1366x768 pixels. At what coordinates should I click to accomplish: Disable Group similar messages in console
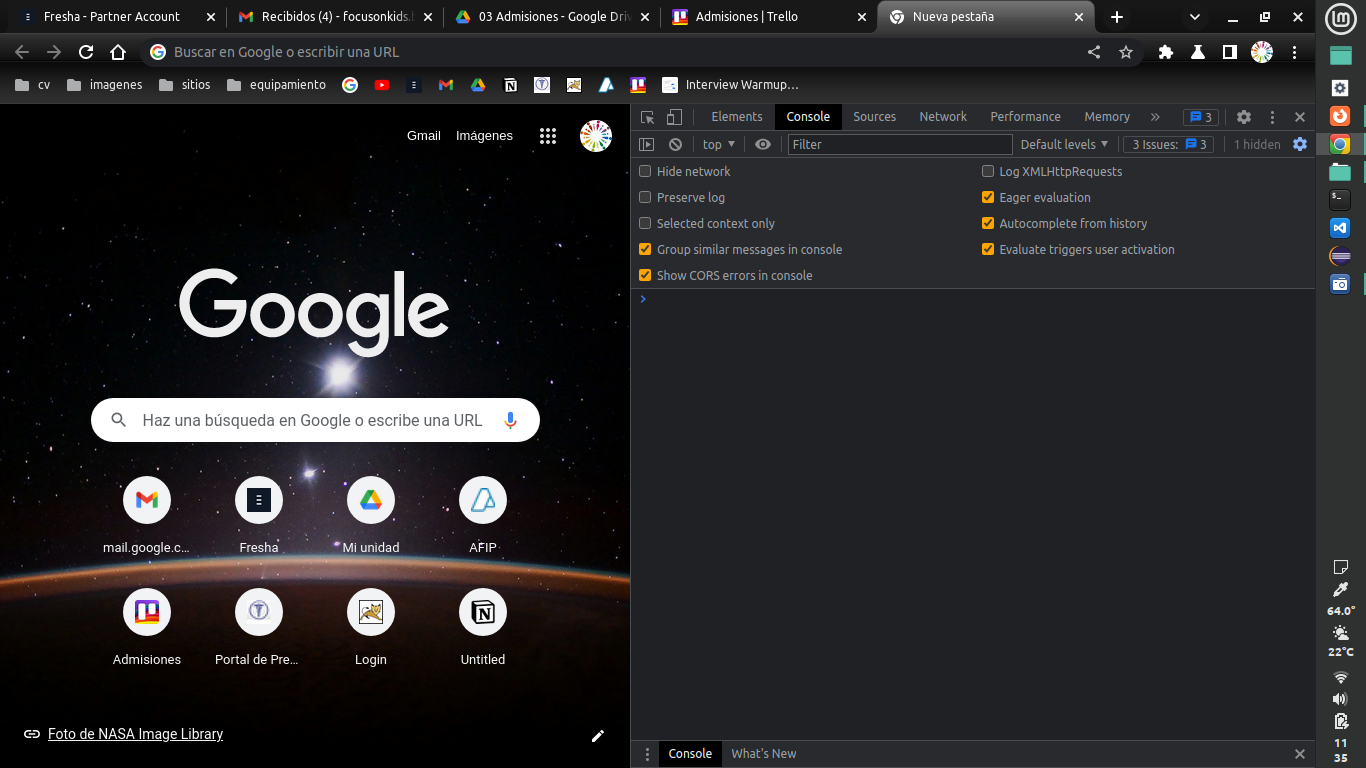coord(645,249)
